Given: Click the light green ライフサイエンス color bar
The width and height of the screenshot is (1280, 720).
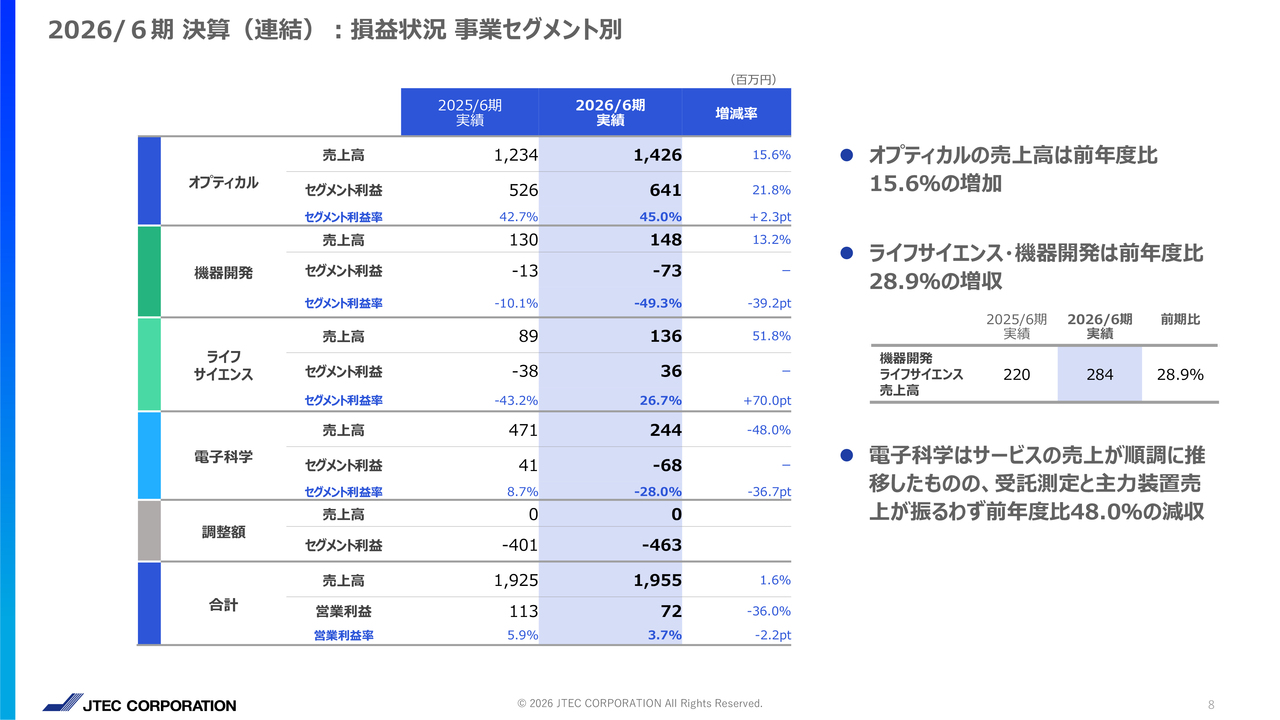Looking at the screenshot, I should click(149, 365).
